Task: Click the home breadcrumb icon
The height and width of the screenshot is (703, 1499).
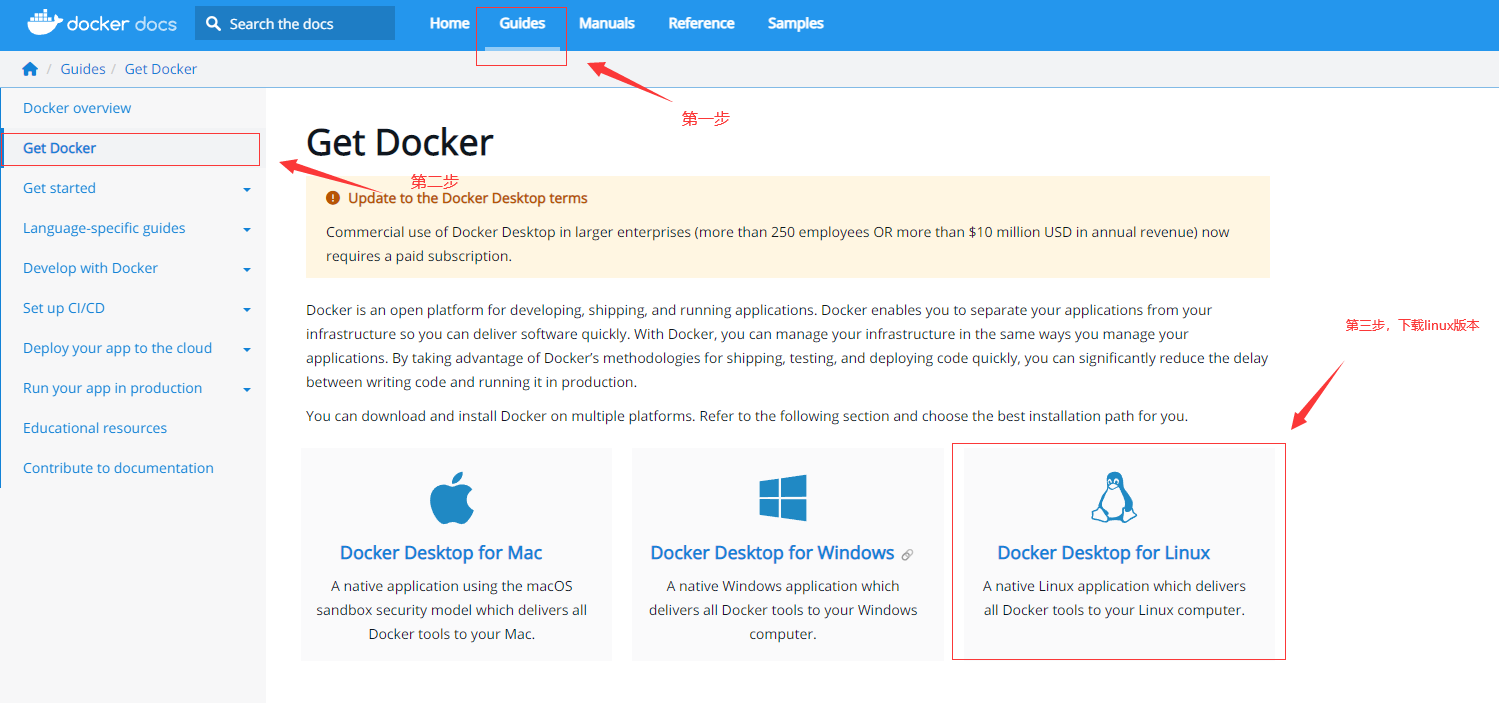Action: click(x=30, y=69)
